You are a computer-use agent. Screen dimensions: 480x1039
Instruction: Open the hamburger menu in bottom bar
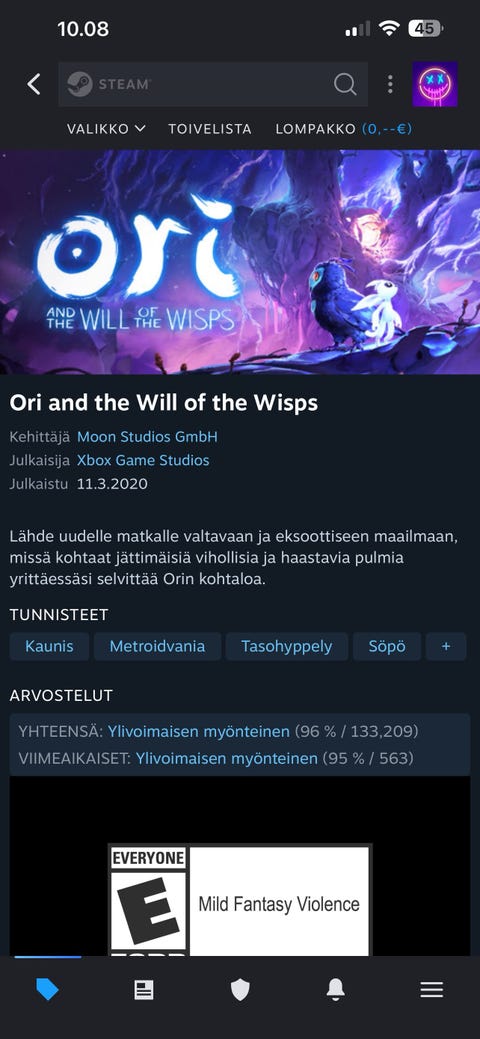432,990
